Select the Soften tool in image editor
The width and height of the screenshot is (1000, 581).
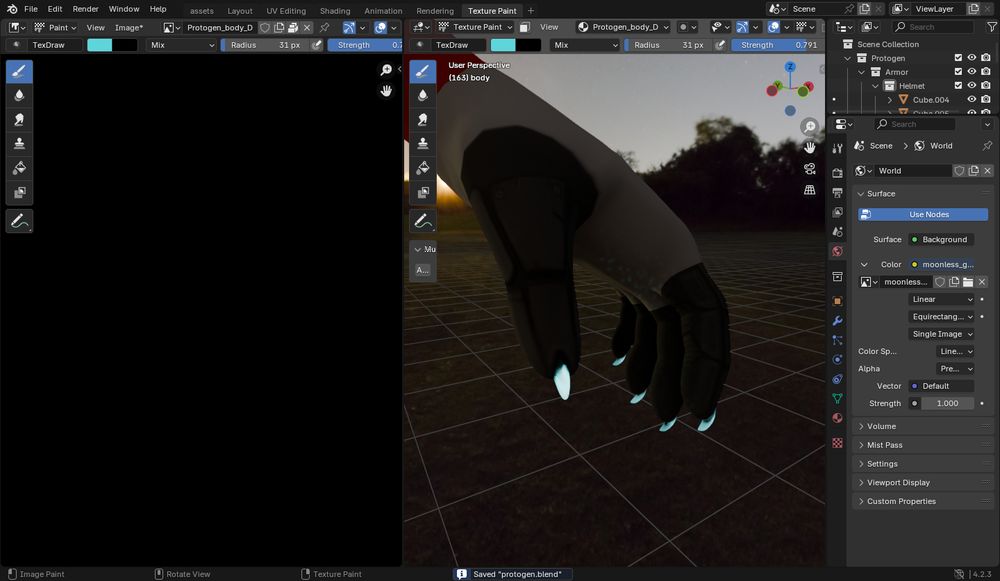19,96
